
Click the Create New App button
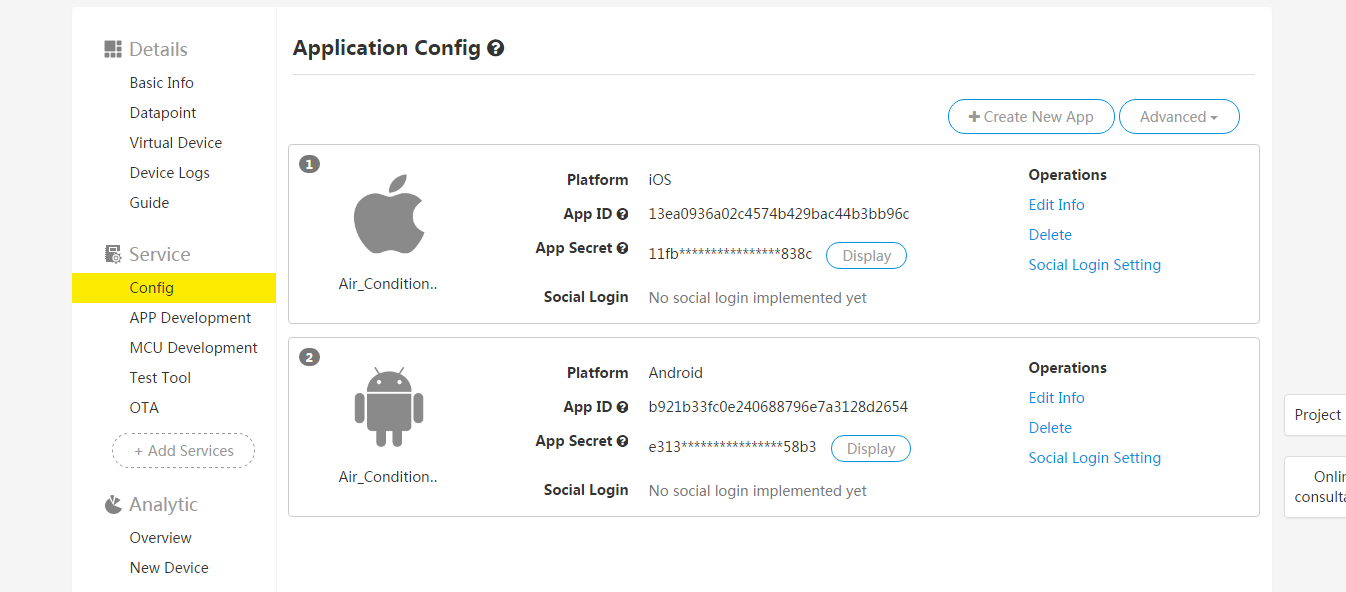[x=1031, y=116]
